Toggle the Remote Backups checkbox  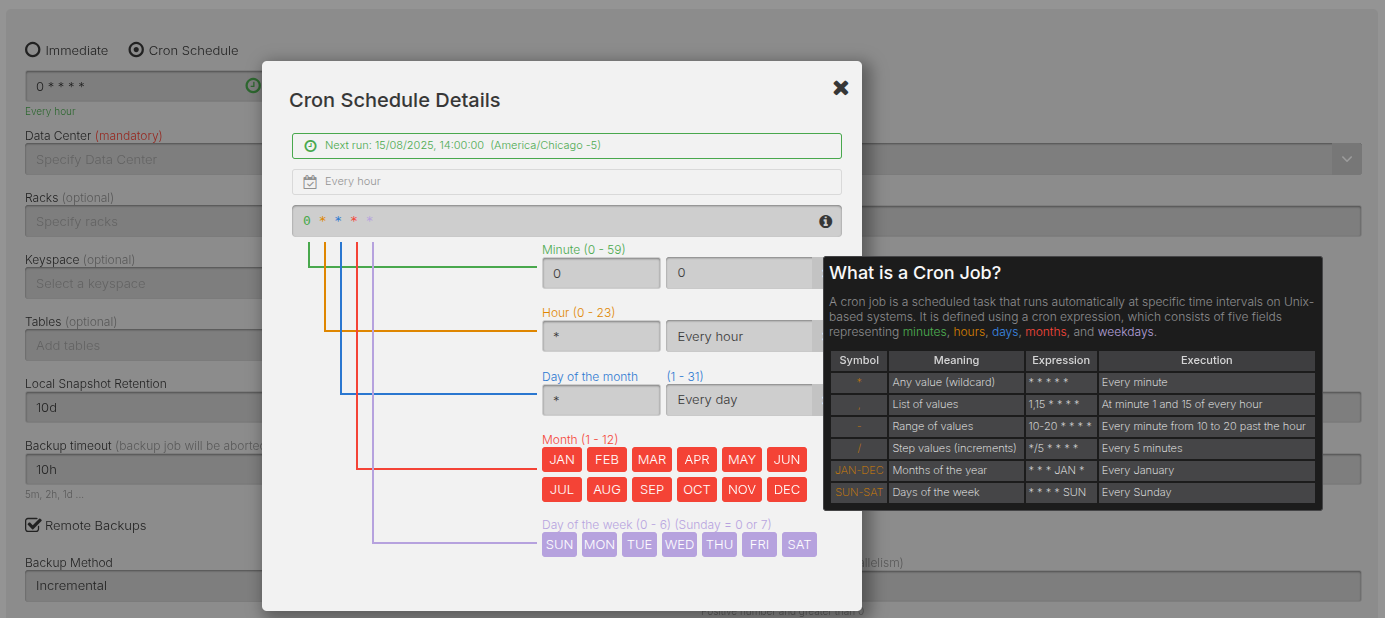33,525
